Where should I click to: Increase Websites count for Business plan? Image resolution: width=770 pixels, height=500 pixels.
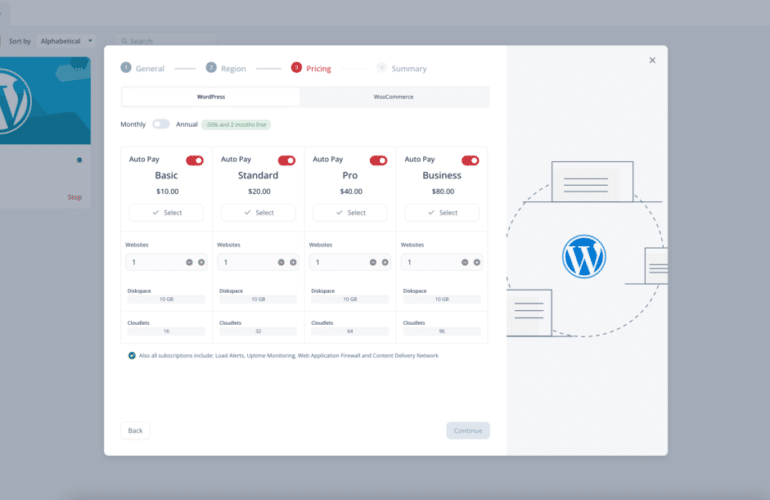pos(477,262)
